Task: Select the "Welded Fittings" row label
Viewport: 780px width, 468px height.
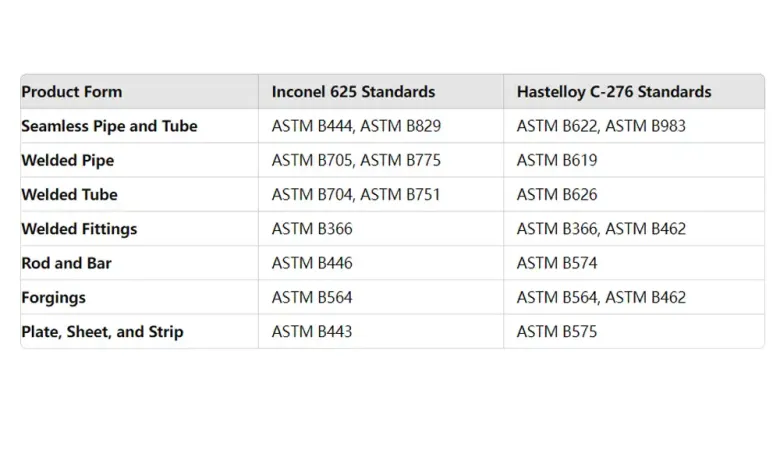Action: [x=79, y=228]
